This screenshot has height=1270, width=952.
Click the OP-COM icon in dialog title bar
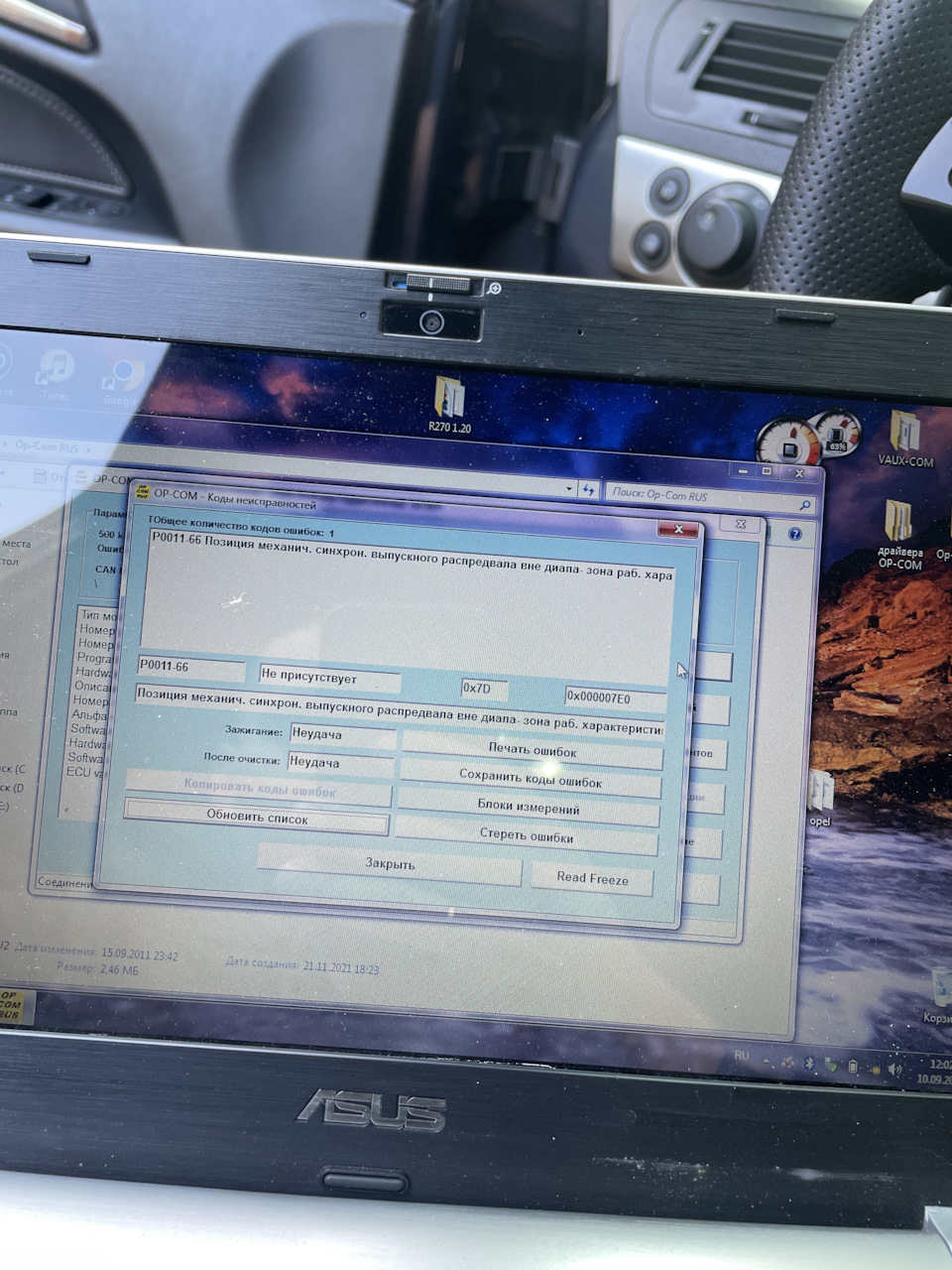142,492
